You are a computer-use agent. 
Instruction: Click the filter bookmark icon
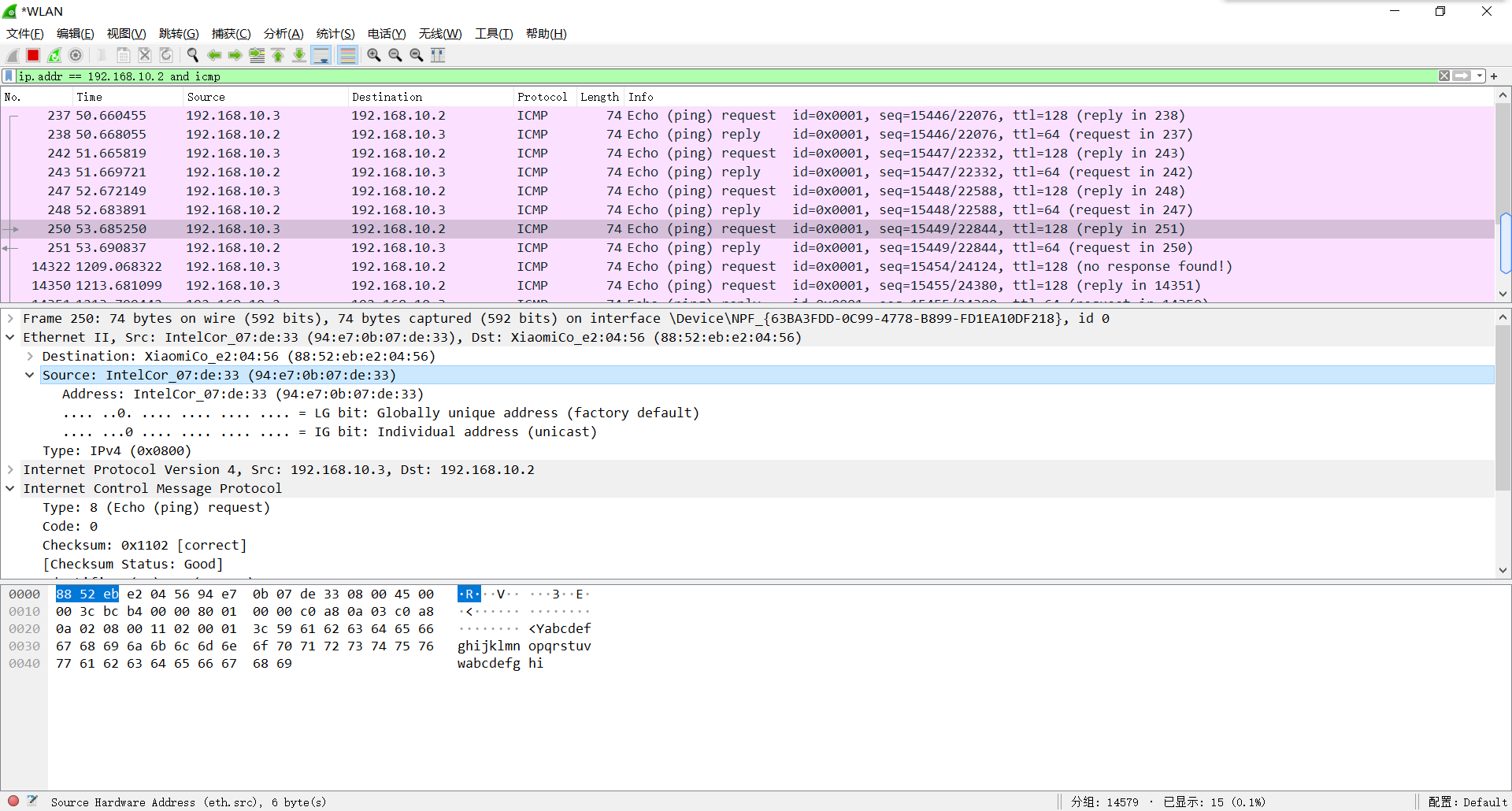click(x=8, y=76)
